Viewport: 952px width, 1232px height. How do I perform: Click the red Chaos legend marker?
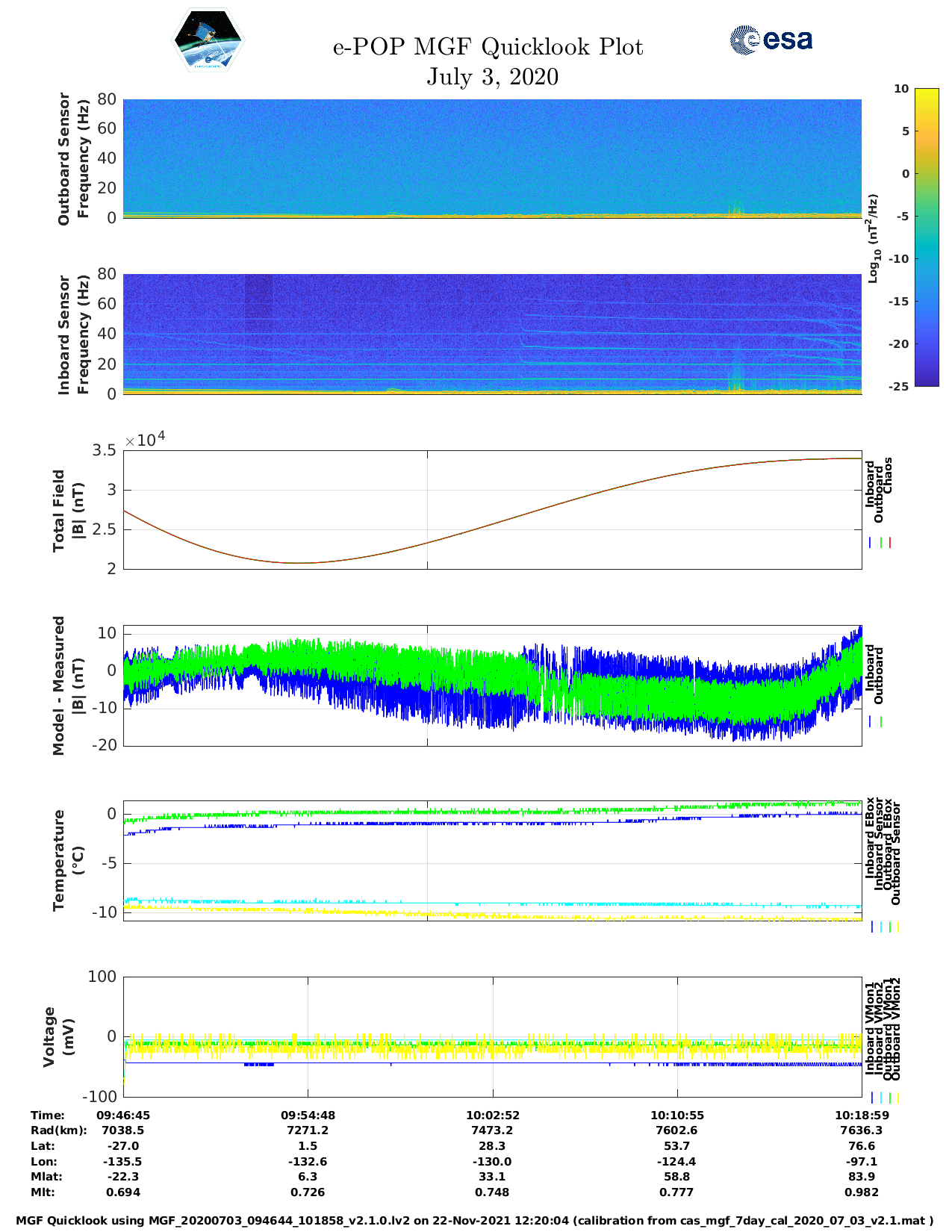point(890,543)
